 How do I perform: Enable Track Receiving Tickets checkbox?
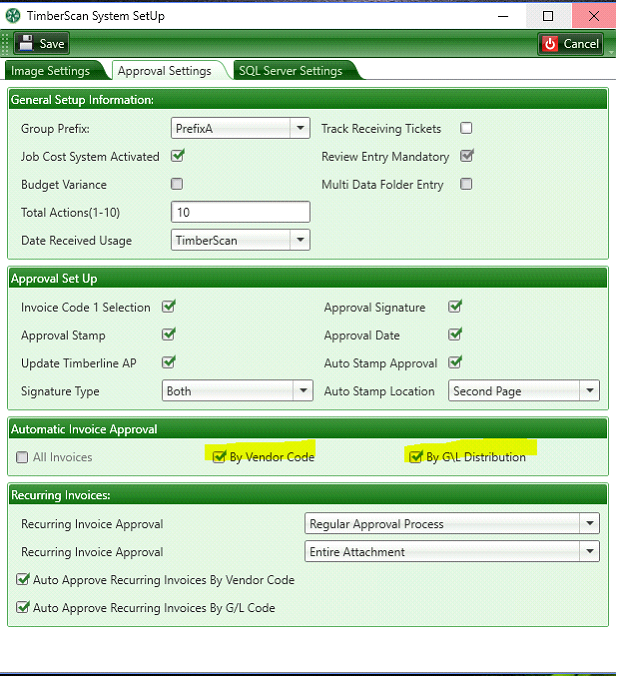click(466, 128)
